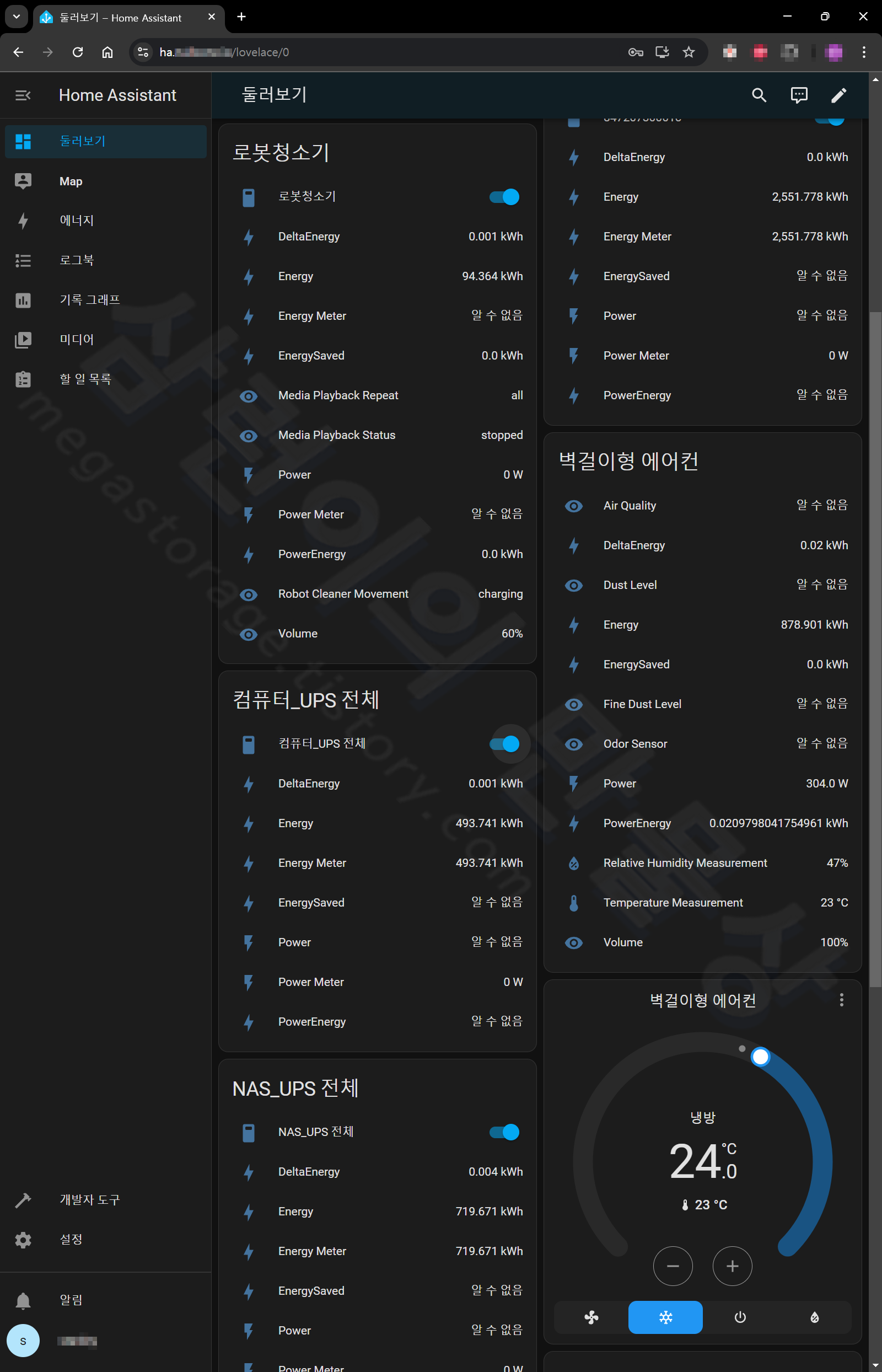The width and height of the screenshot is (882, 1372).
Task: Click Media Playback Repeat eye icon
Action: tap(249, 396)
